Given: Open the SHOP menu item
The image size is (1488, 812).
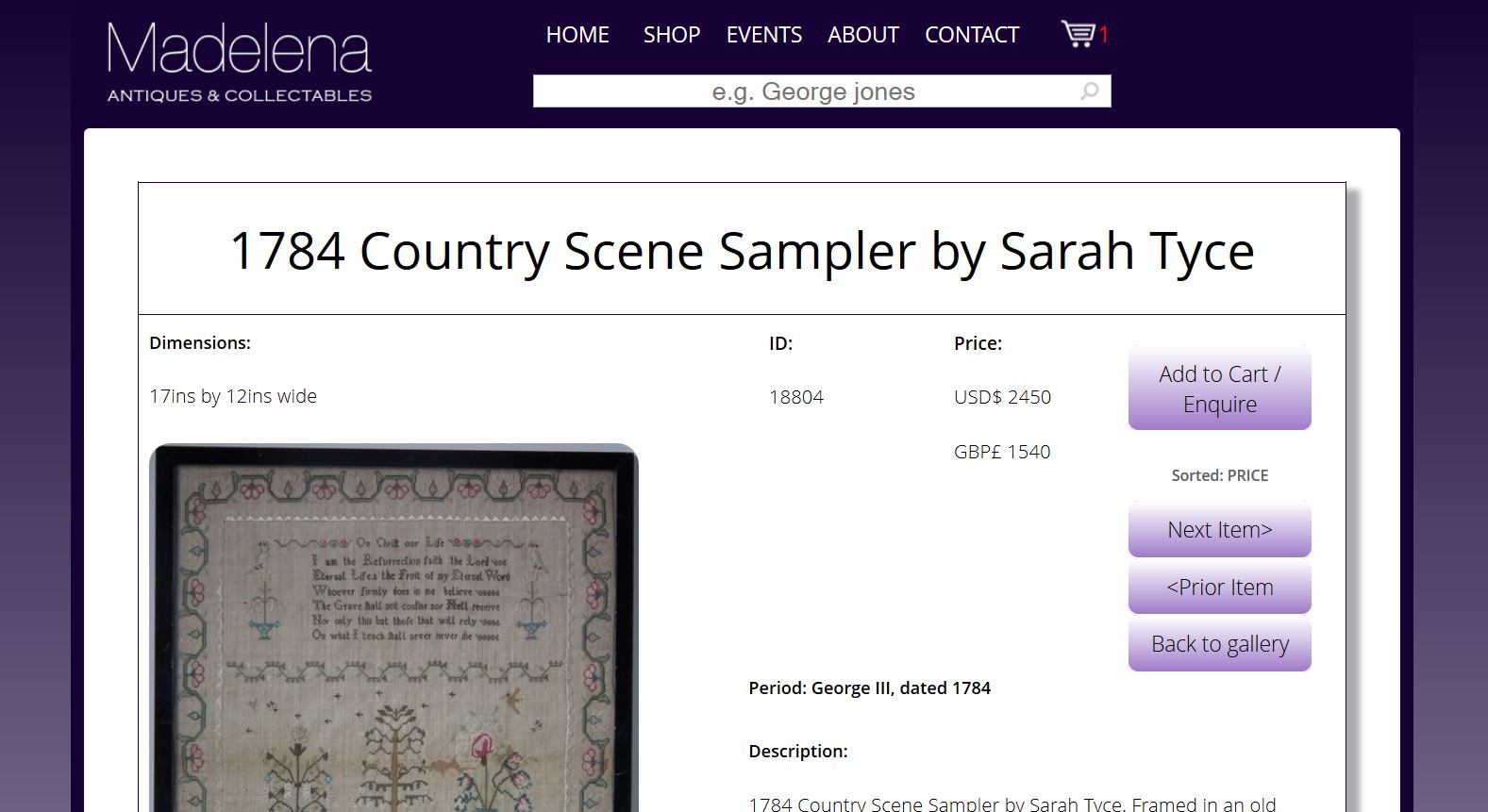Looking at the screenshot, I should 671,35.
